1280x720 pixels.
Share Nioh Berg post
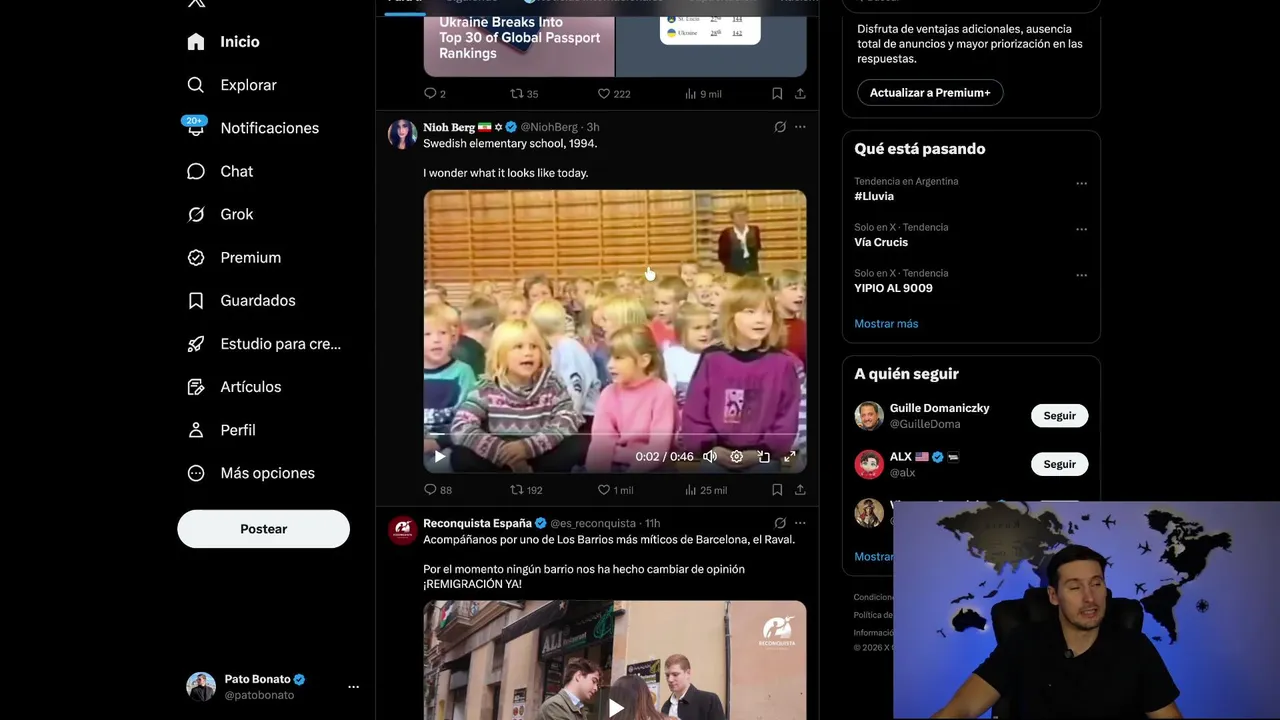(800, 490)
